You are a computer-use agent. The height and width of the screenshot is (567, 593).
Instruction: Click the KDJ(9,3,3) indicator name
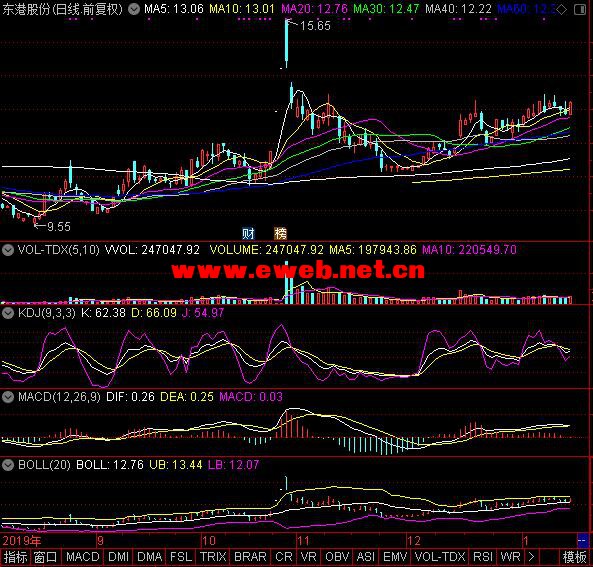point(47,313)
